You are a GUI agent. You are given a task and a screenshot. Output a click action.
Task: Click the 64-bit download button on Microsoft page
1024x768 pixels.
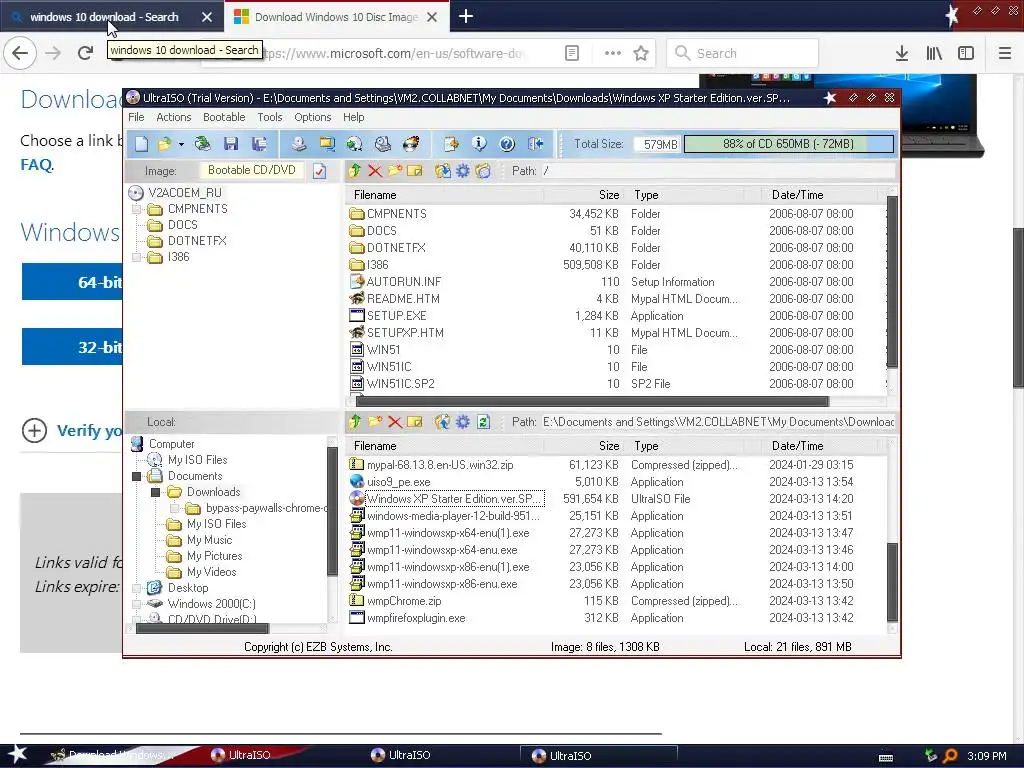tap(72, 283)
